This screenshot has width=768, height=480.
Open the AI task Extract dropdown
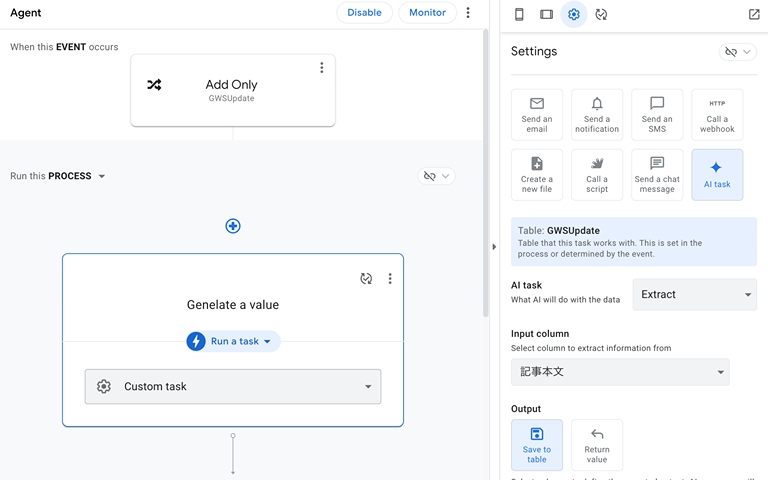694,295
